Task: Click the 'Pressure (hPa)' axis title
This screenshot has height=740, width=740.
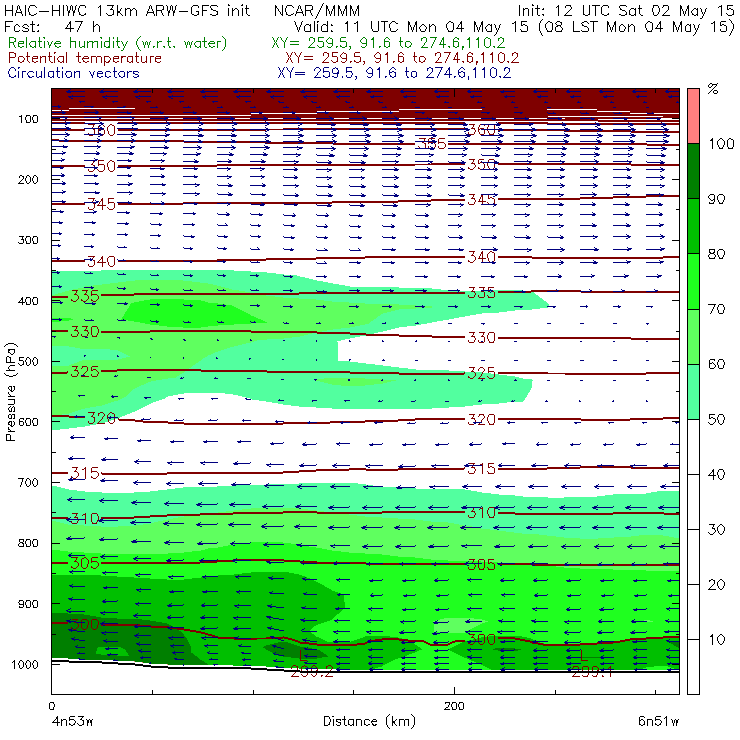Action: pos(11,392)
